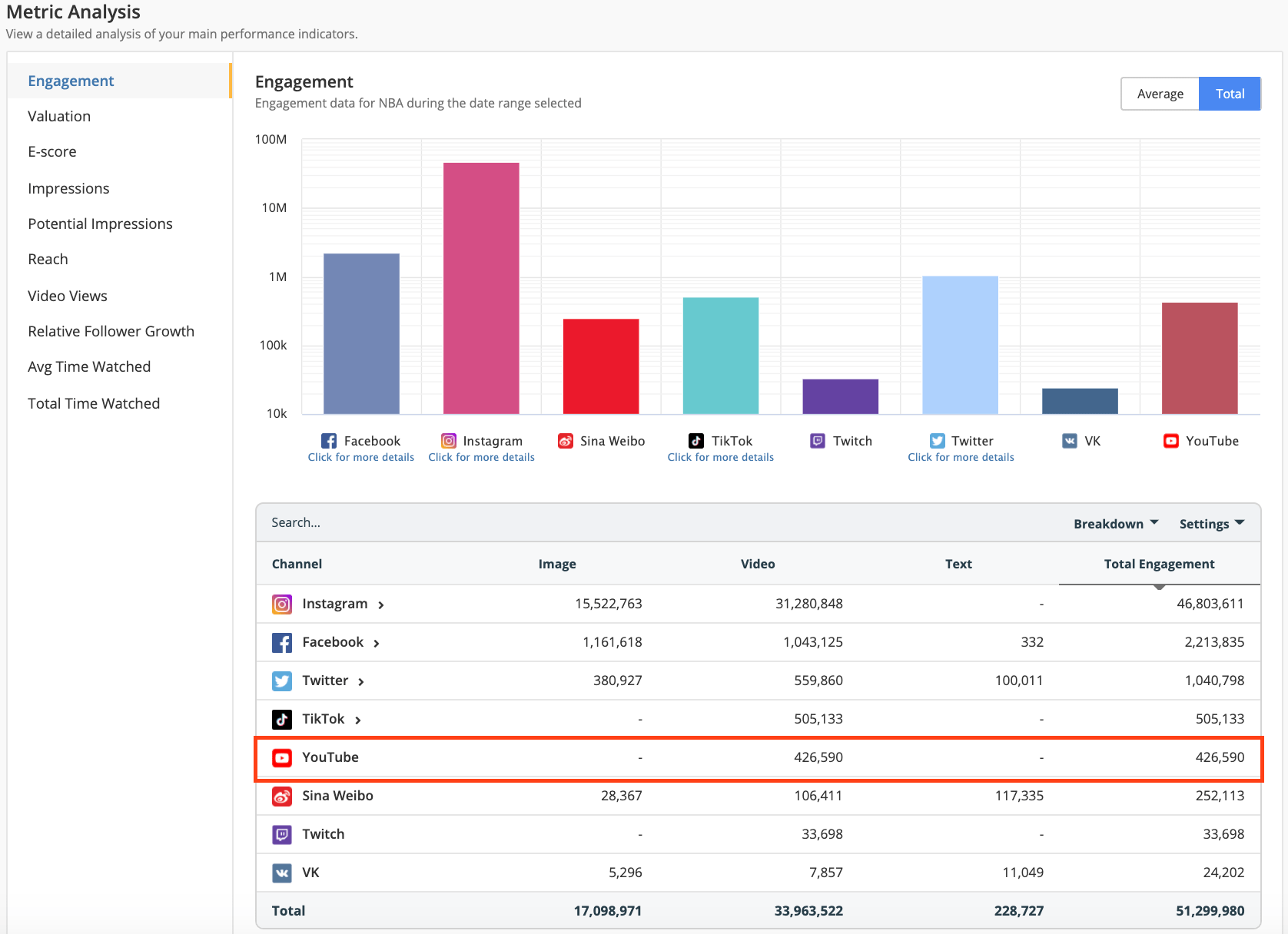Image resolution: width=1288 pixels, height=934 pixels.
Task: Expand the Twitter row chevron
Action: coord(361,682)
